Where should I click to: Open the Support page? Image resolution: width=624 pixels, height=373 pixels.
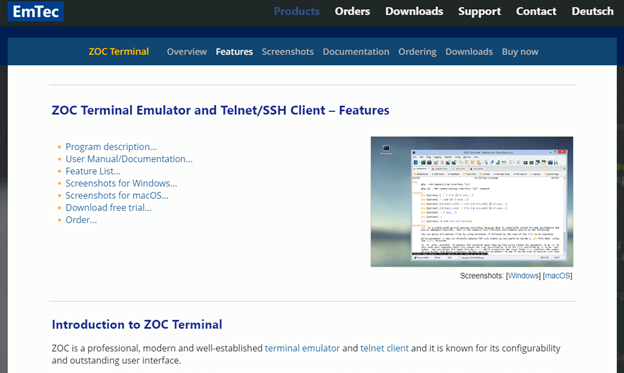[479, 11]
